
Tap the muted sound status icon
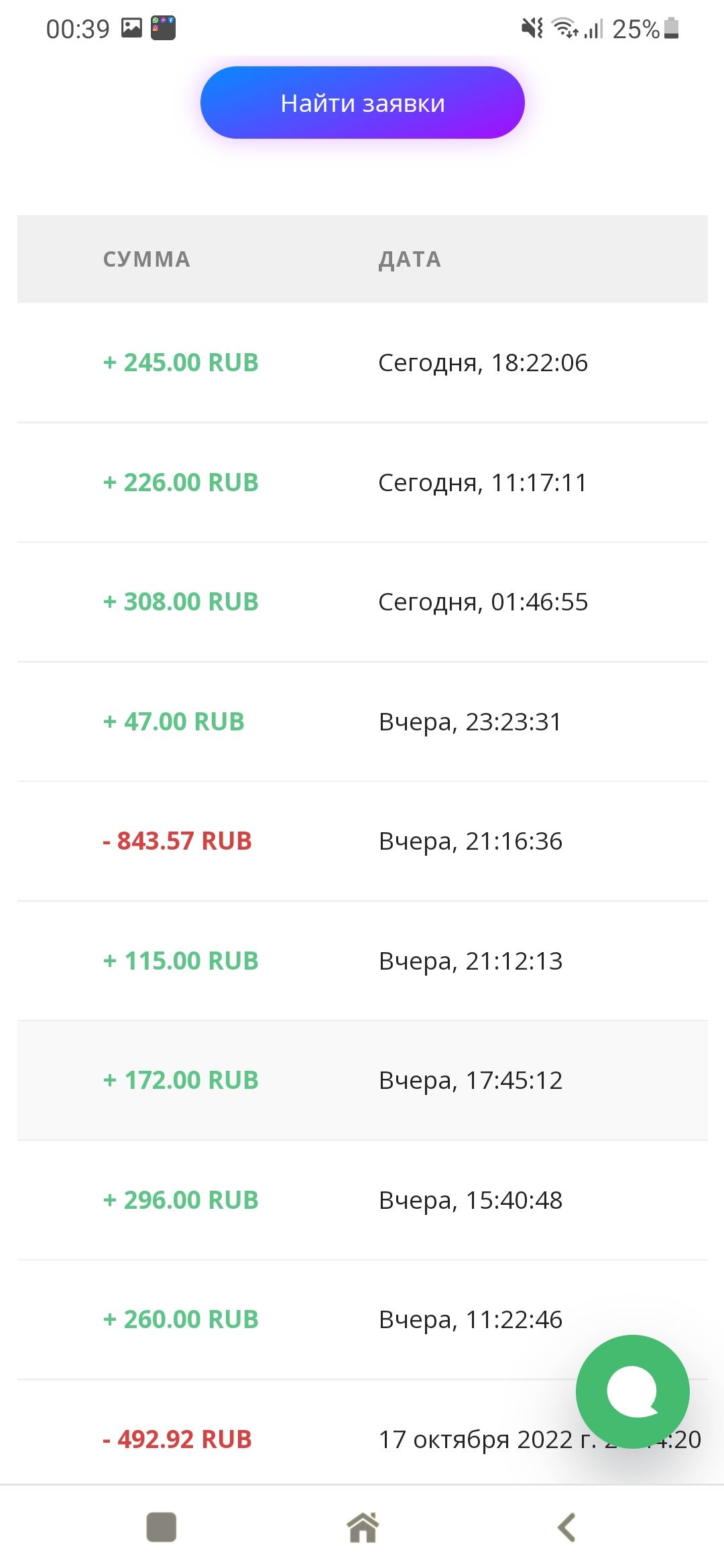pos(532,28)
